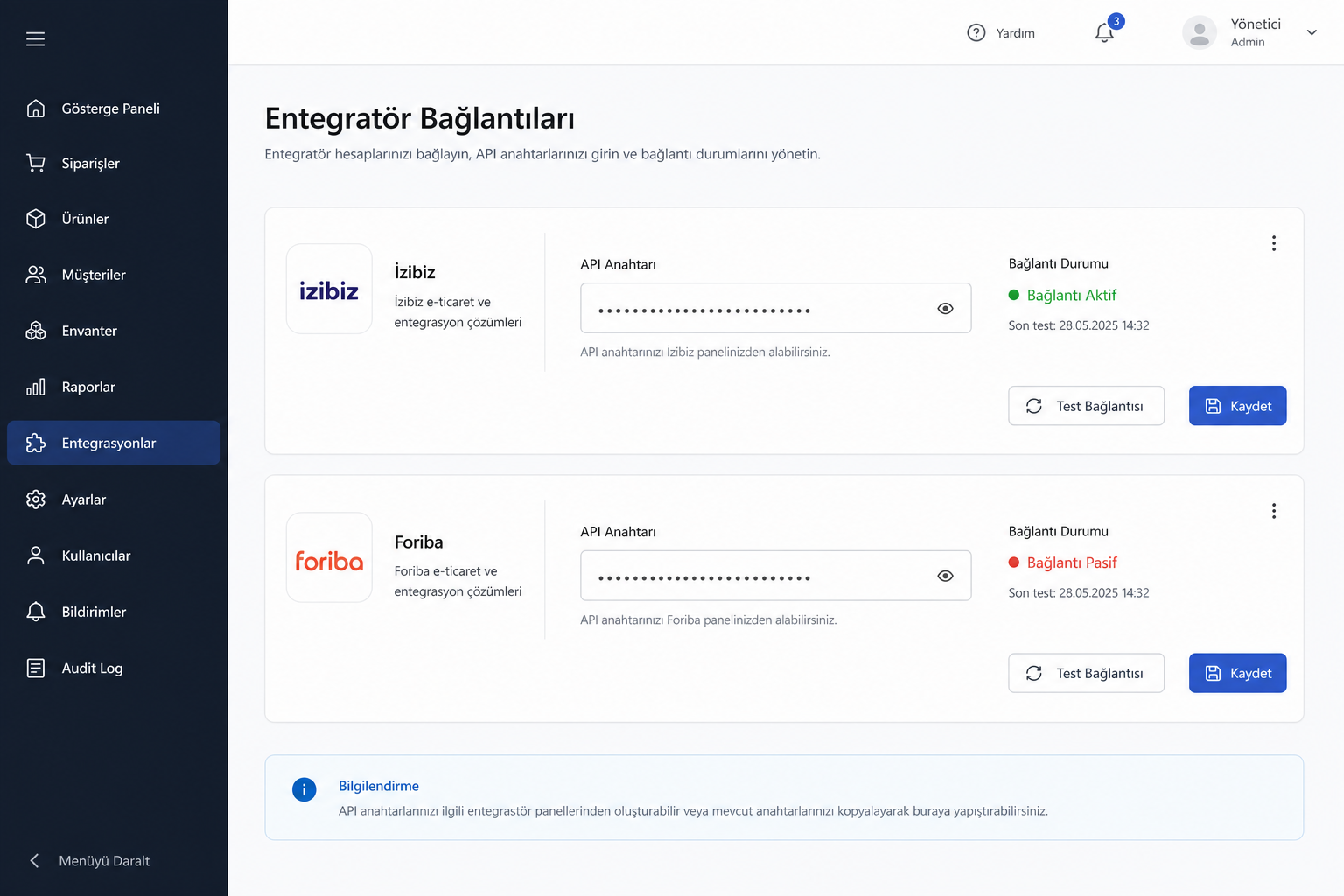The image size is (1344, 896).
Task: Click the Yardım question mark icon
Action: point(976,33)
